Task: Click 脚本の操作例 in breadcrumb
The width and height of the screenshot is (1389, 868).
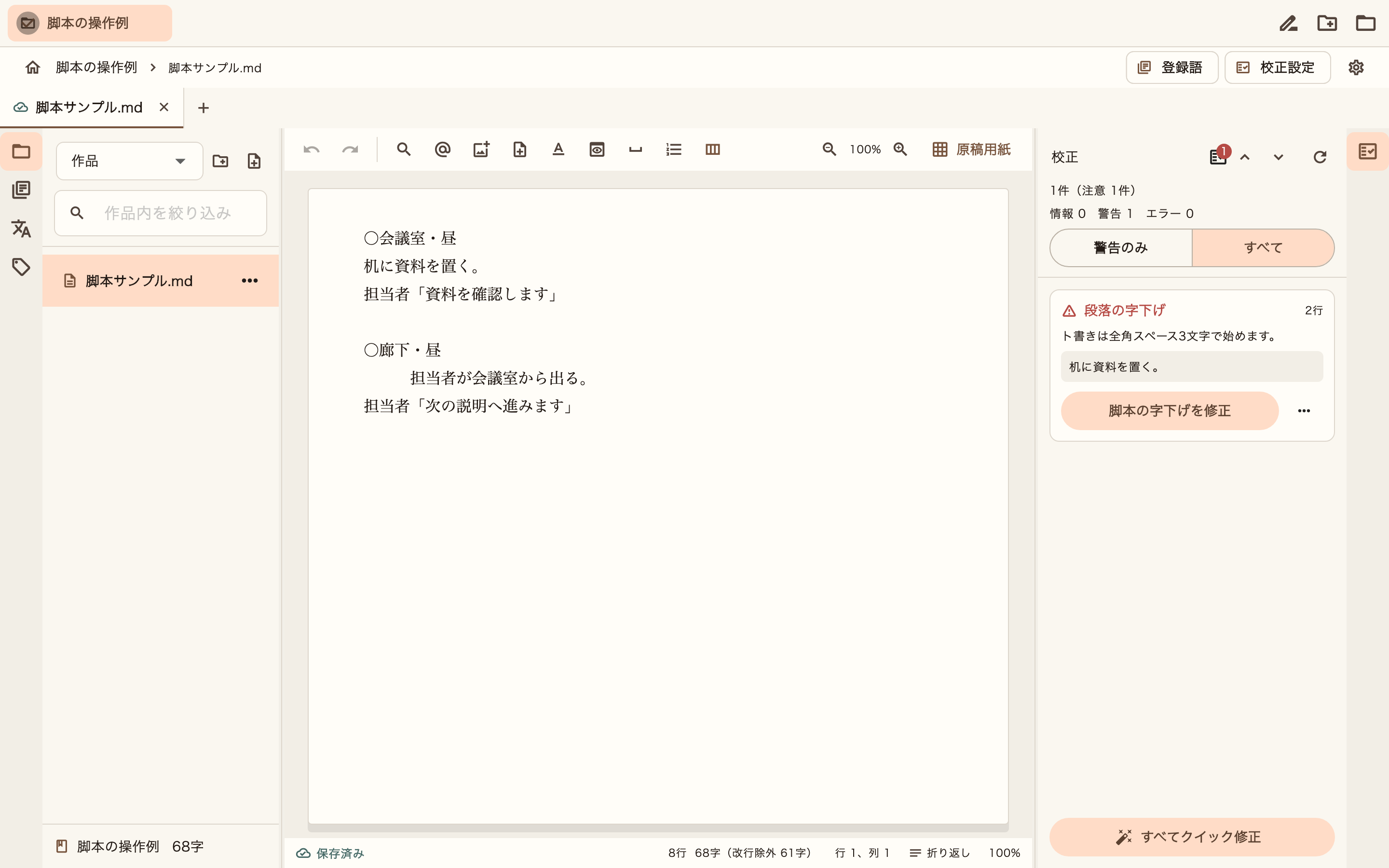Action: (96, 68)
